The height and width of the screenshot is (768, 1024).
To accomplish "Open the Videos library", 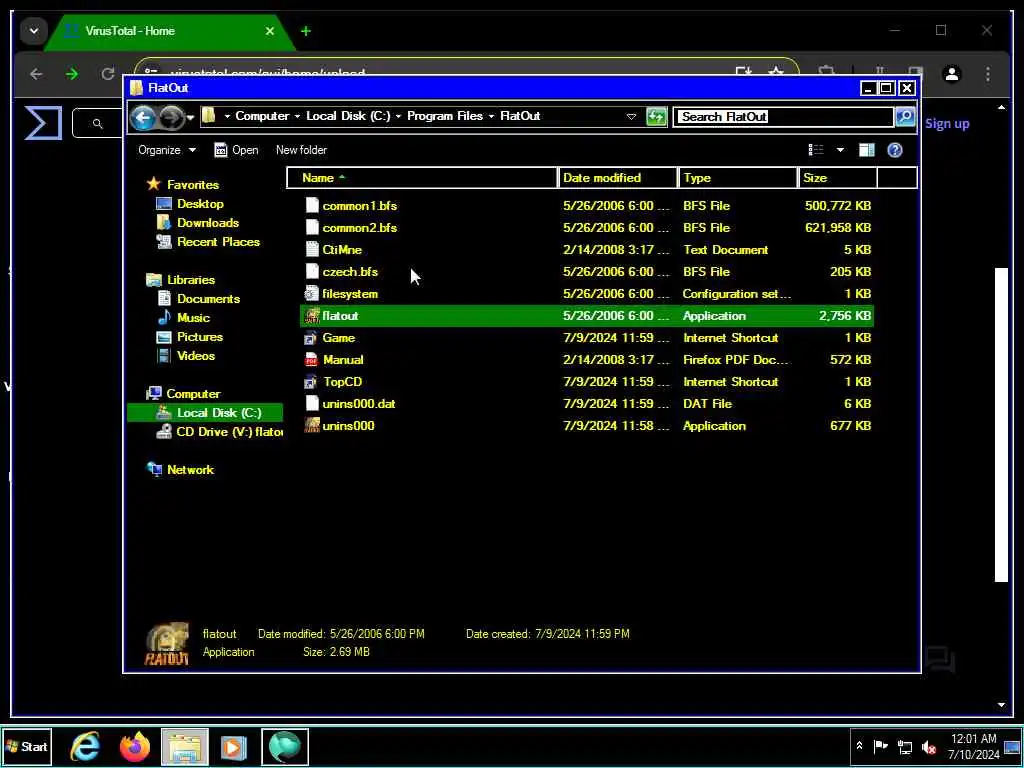I will click(196, 356).
